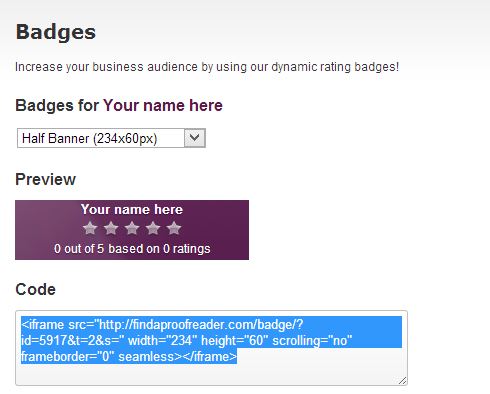Click the width and height code line

(x=187, y=340)
